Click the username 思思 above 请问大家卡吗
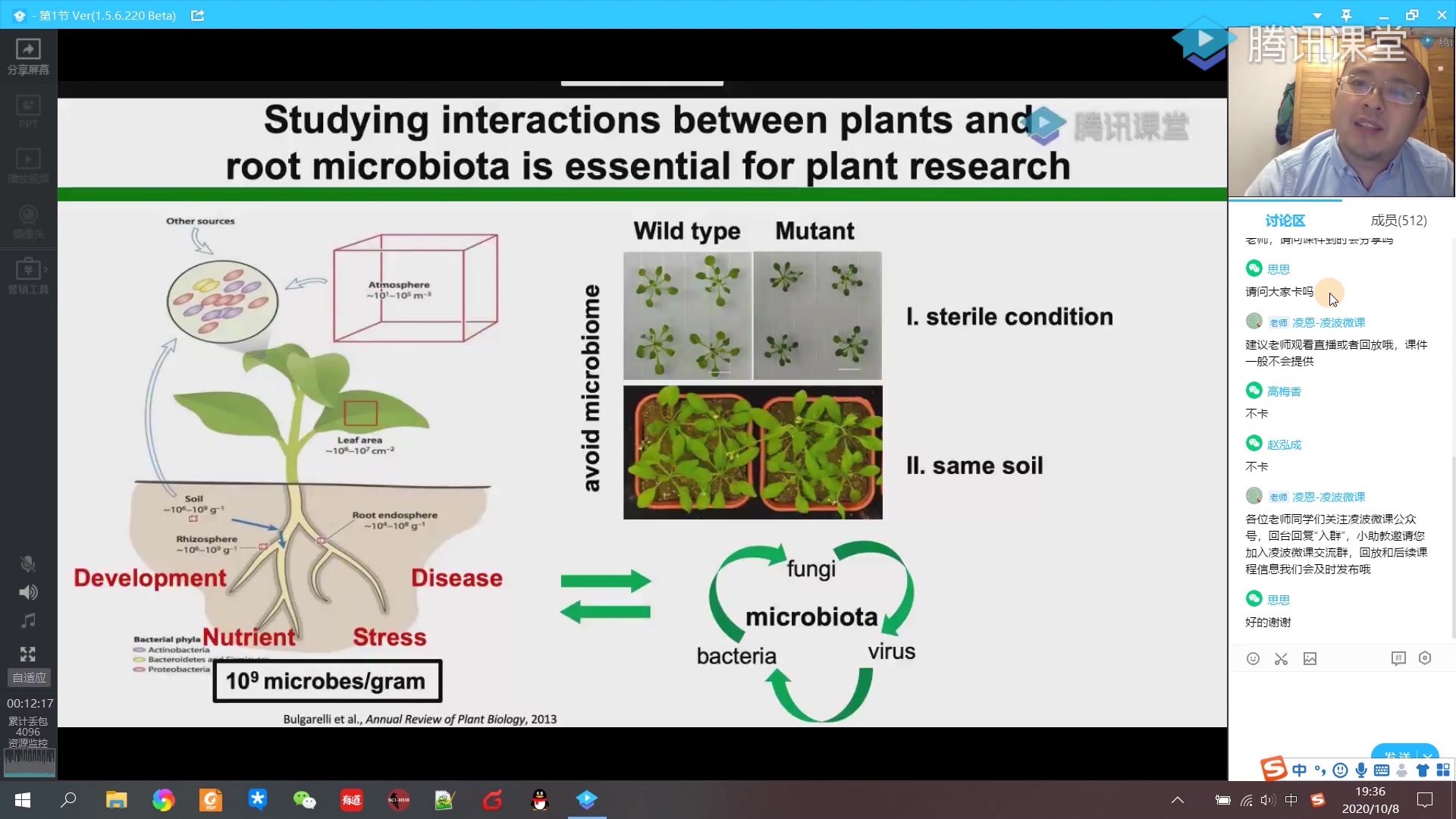Screen dimensions: 1456x819 (x=1278, y=269)
